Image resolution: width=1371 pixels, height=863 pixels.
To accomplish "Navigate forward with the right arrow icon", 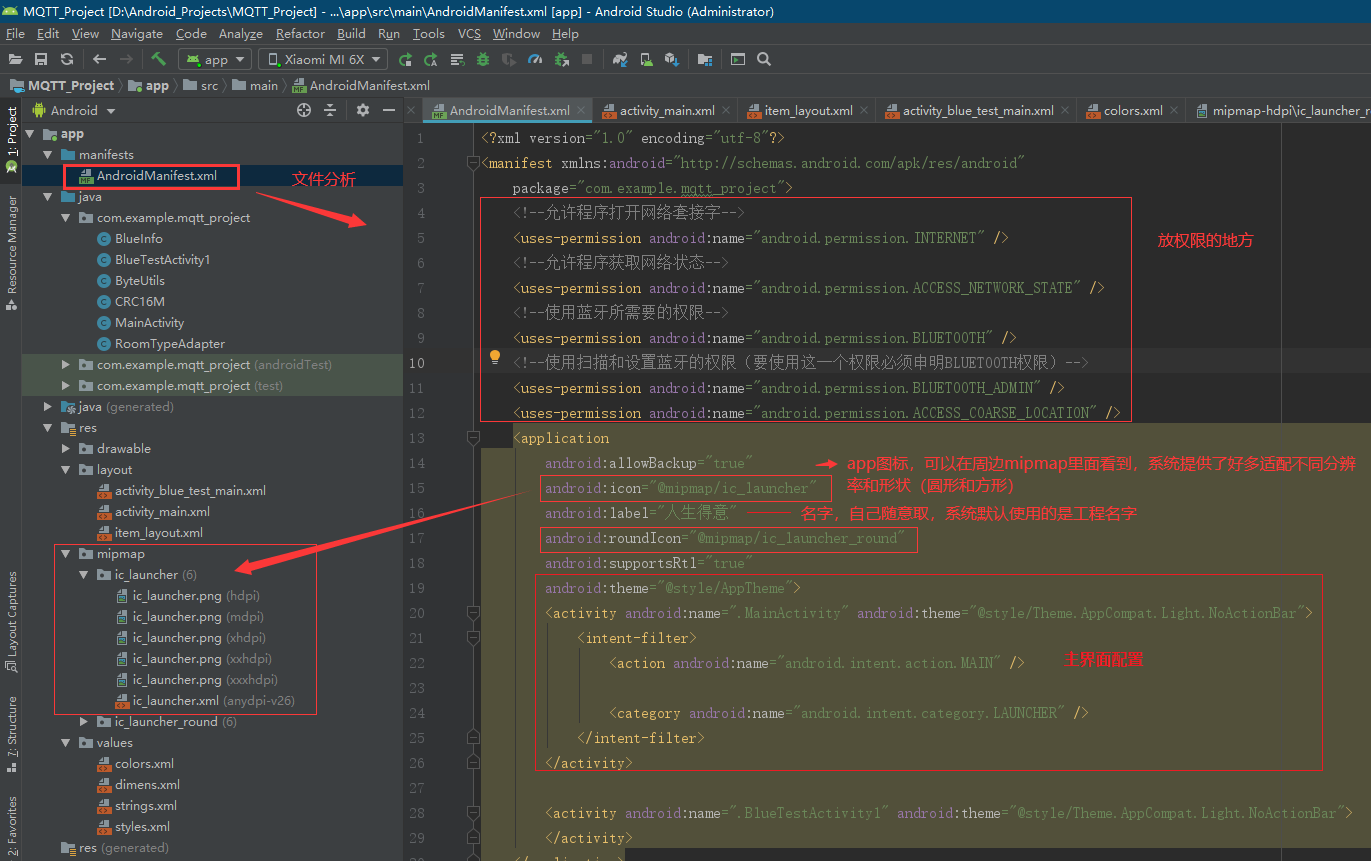I will [126, 59].
